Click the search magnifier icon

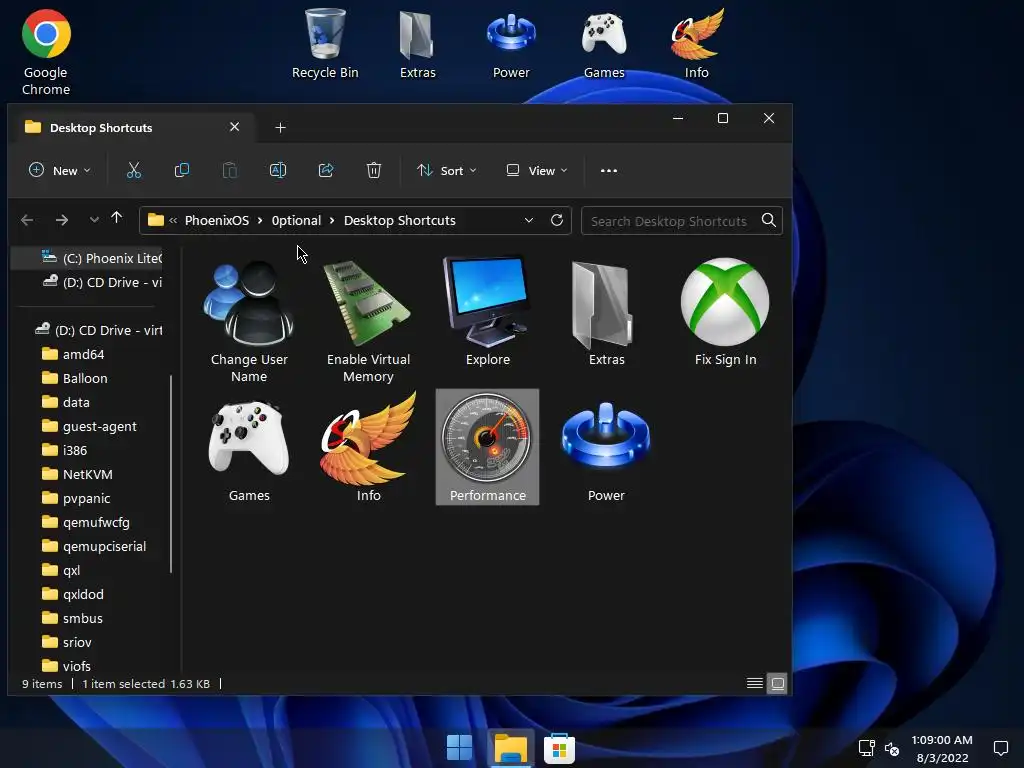[x=769, y=220]
